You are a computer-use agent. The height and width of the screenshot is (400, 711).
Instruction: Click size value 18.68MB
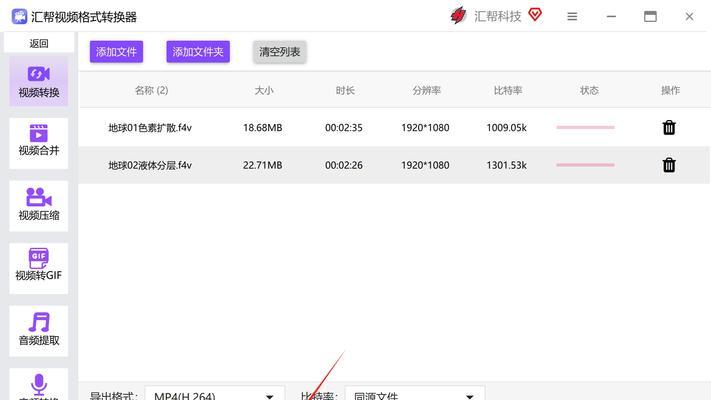(x=263, y=128)
